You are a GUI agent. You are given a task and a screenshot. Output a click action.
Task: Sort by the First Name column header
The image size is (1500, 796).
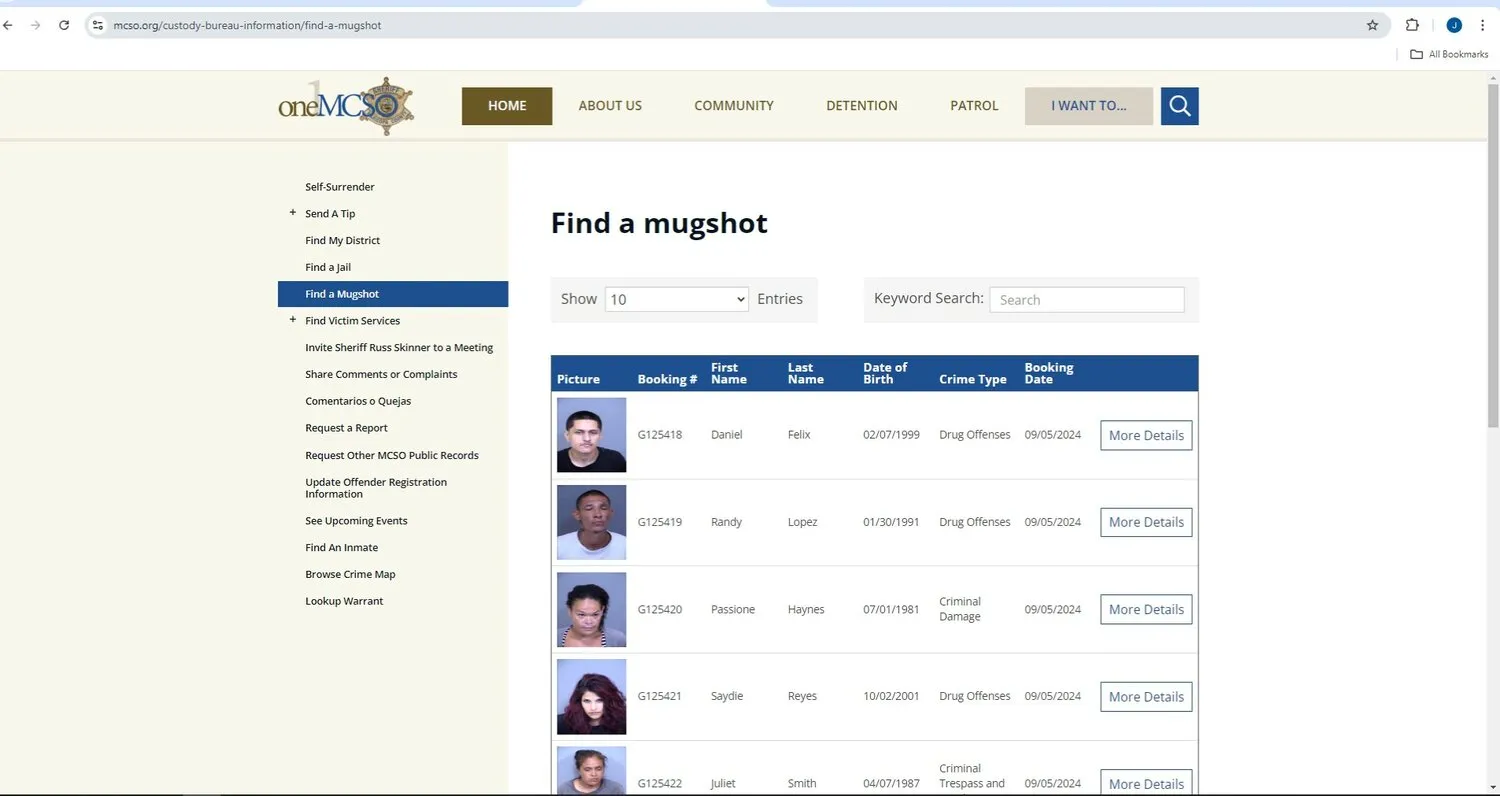coord(729,373)
